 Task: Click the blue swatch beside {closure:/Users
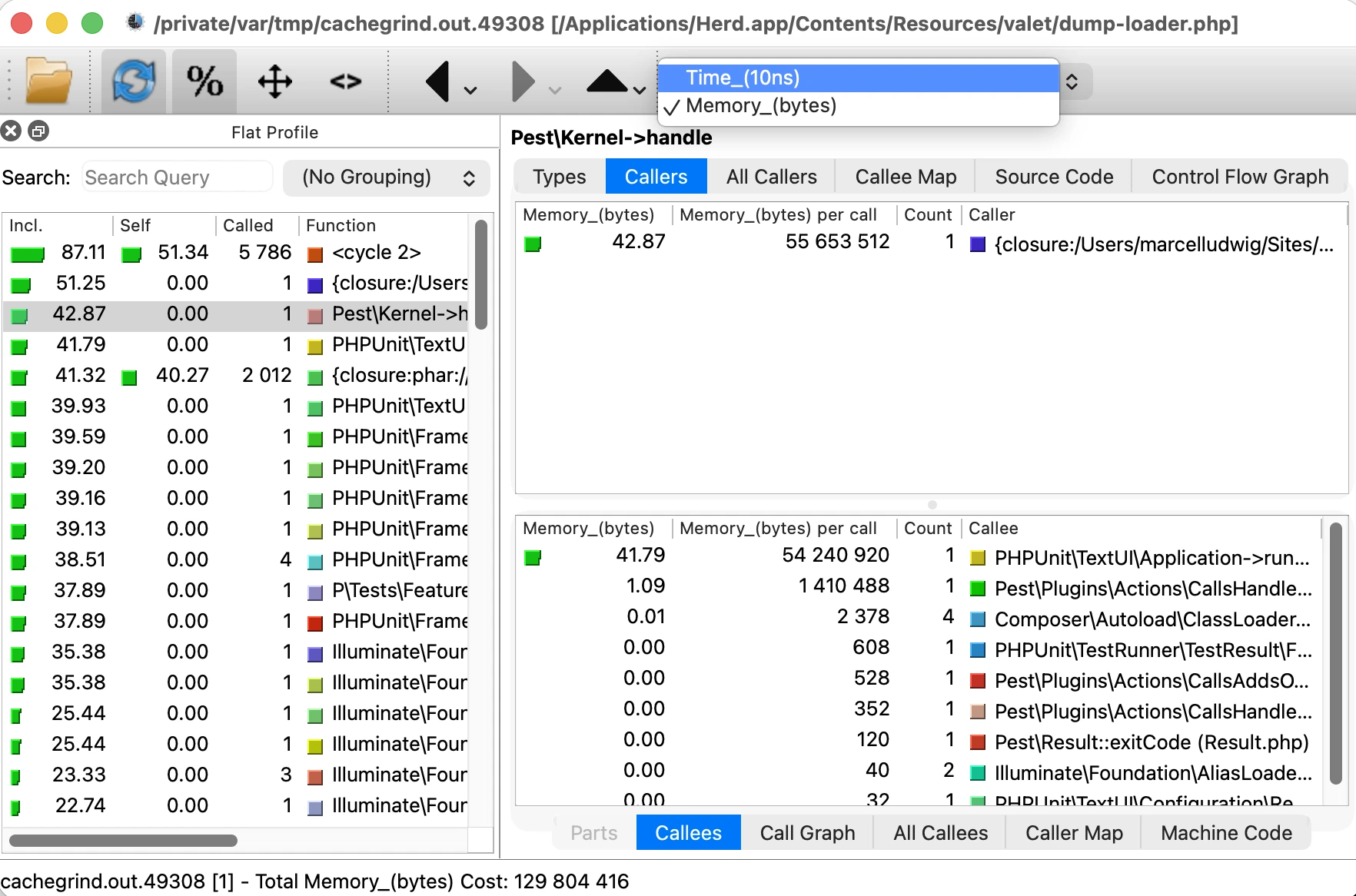pyautogui.click(x=314, y=285)
